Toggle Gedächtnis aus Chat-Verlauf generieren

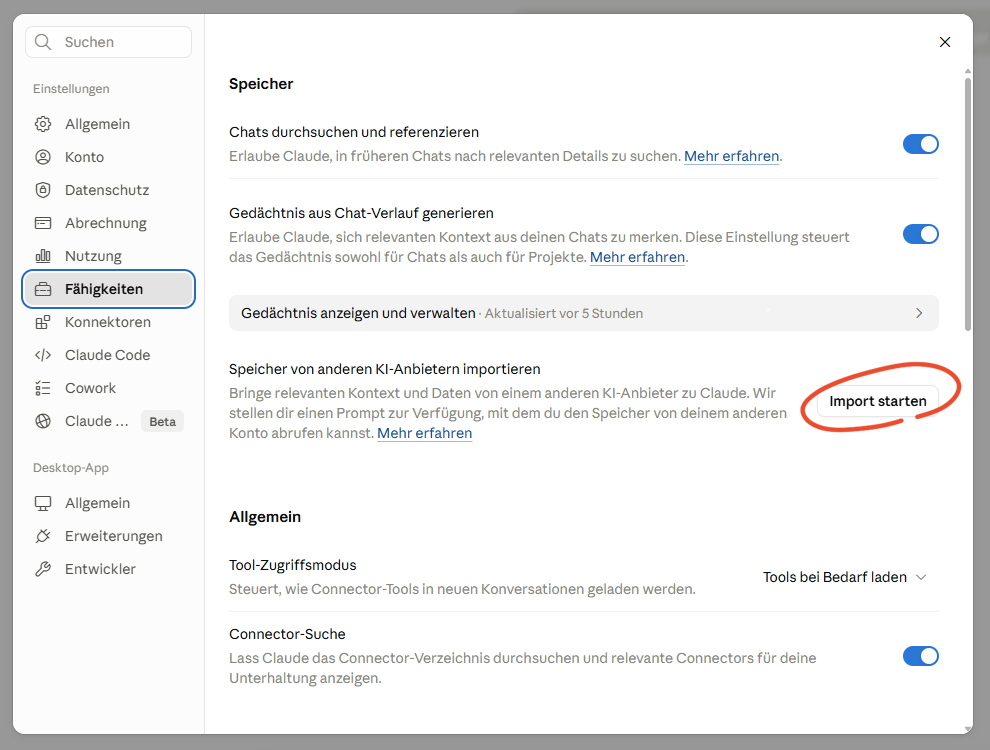coord(921,234)
